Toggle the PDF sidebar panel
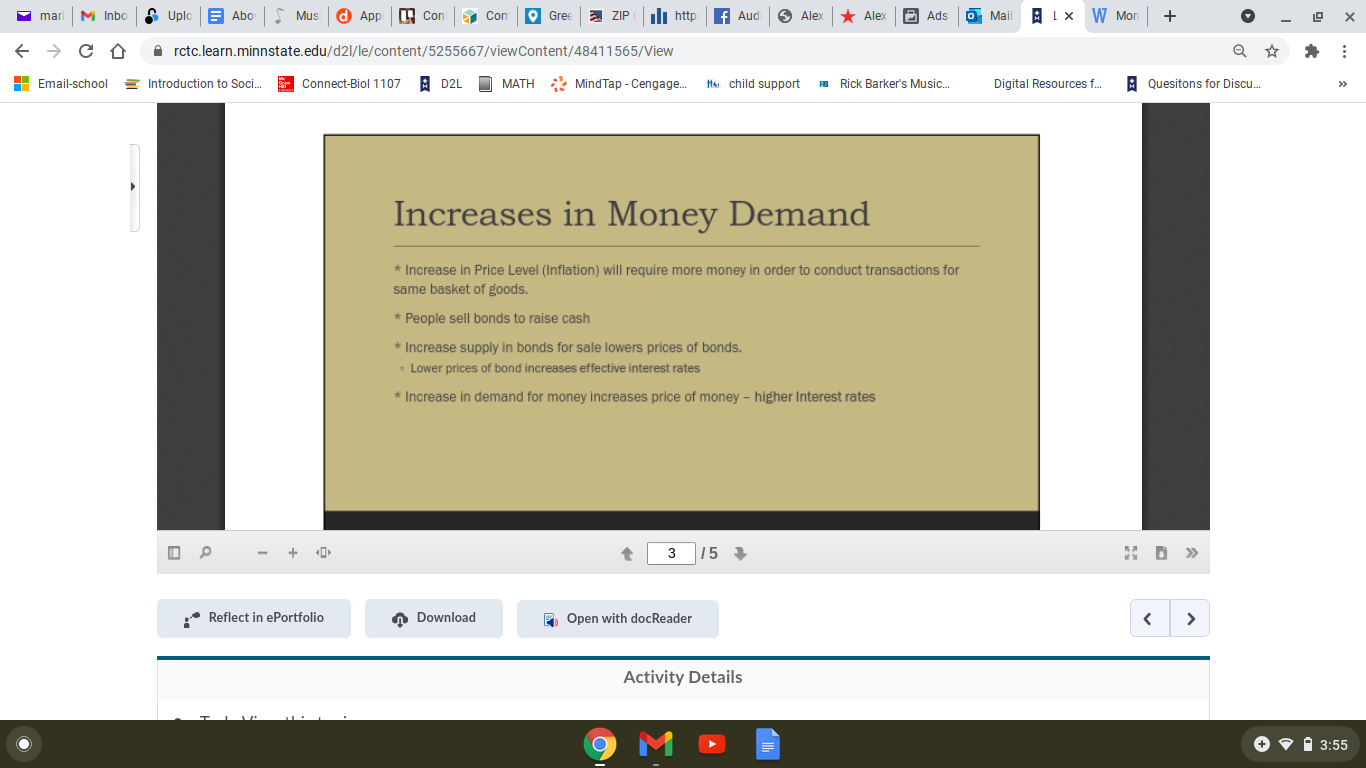1366x768 pixels. (173, 552)
